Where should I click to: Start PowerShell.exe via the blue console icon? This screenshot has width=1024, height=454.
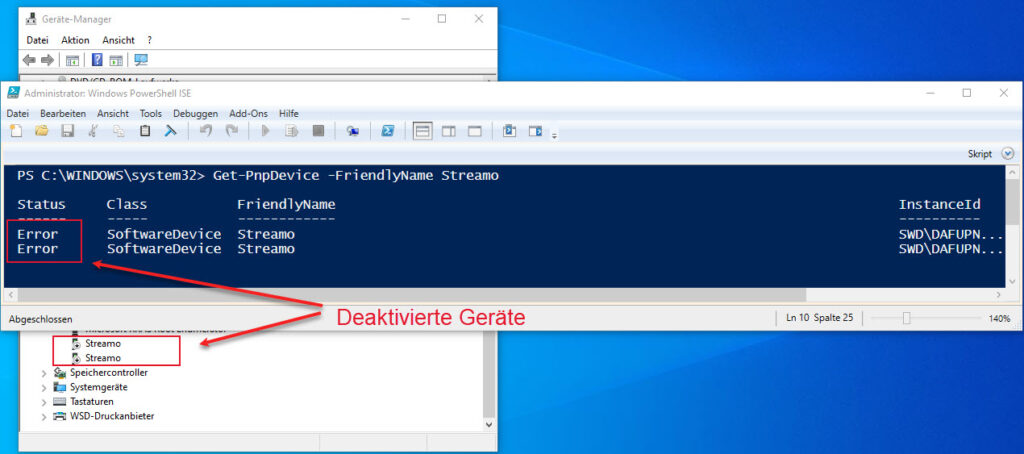point(387,131)
